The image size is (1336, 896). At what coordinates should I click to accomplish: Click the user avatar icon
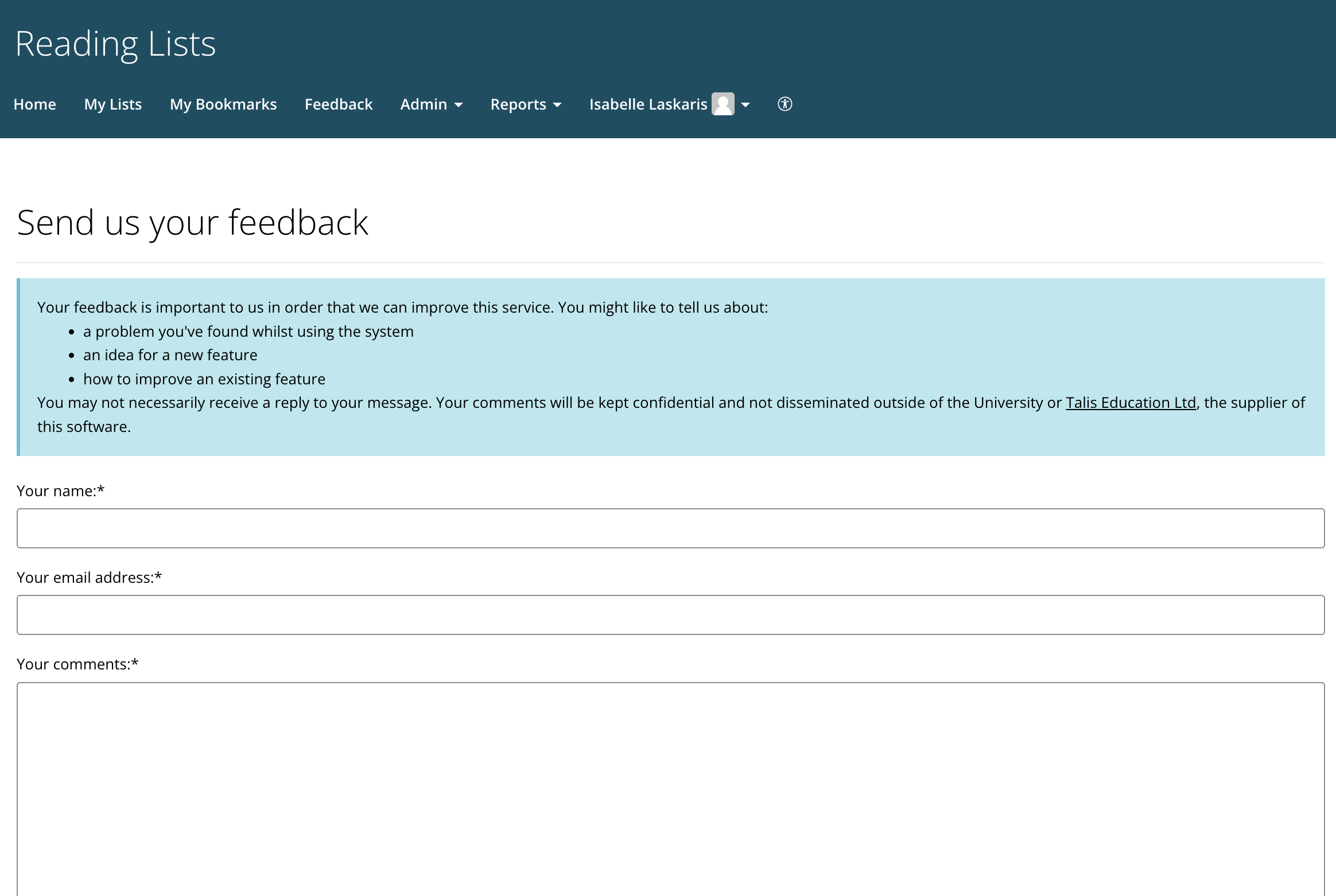click(x=723, y=104)
